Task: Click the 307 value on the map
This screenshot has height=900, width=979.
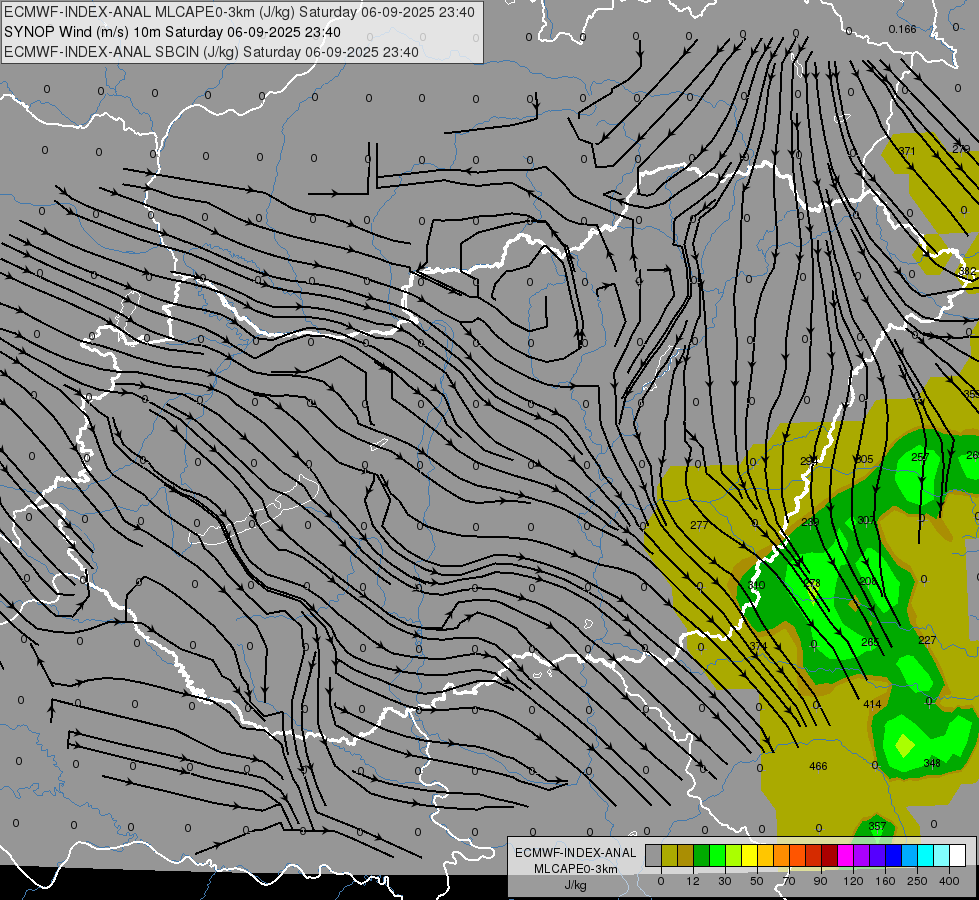Action: [x=866, y=520]
